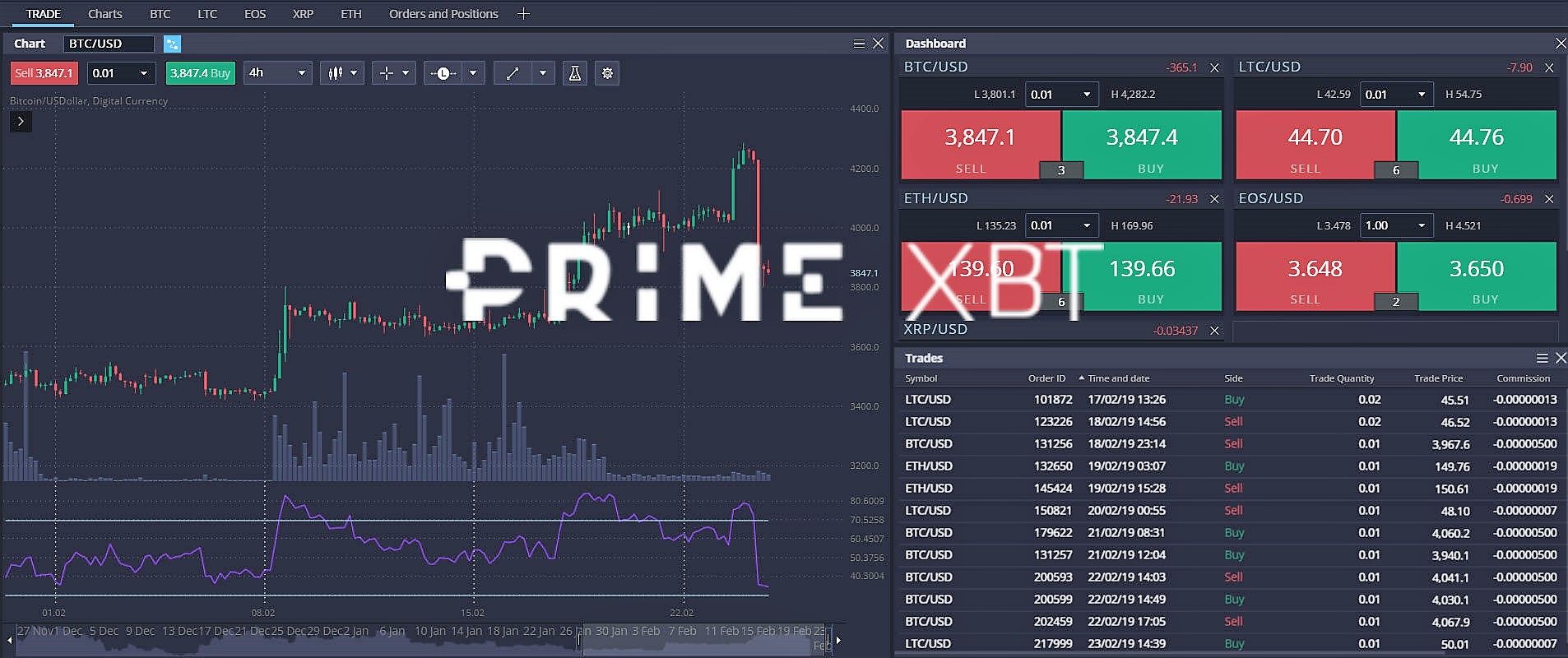Image resolution: width=1568 pixels, height=658 pixels.
Task: Expand chart type dropdown arrow
Action: (354, 73)
